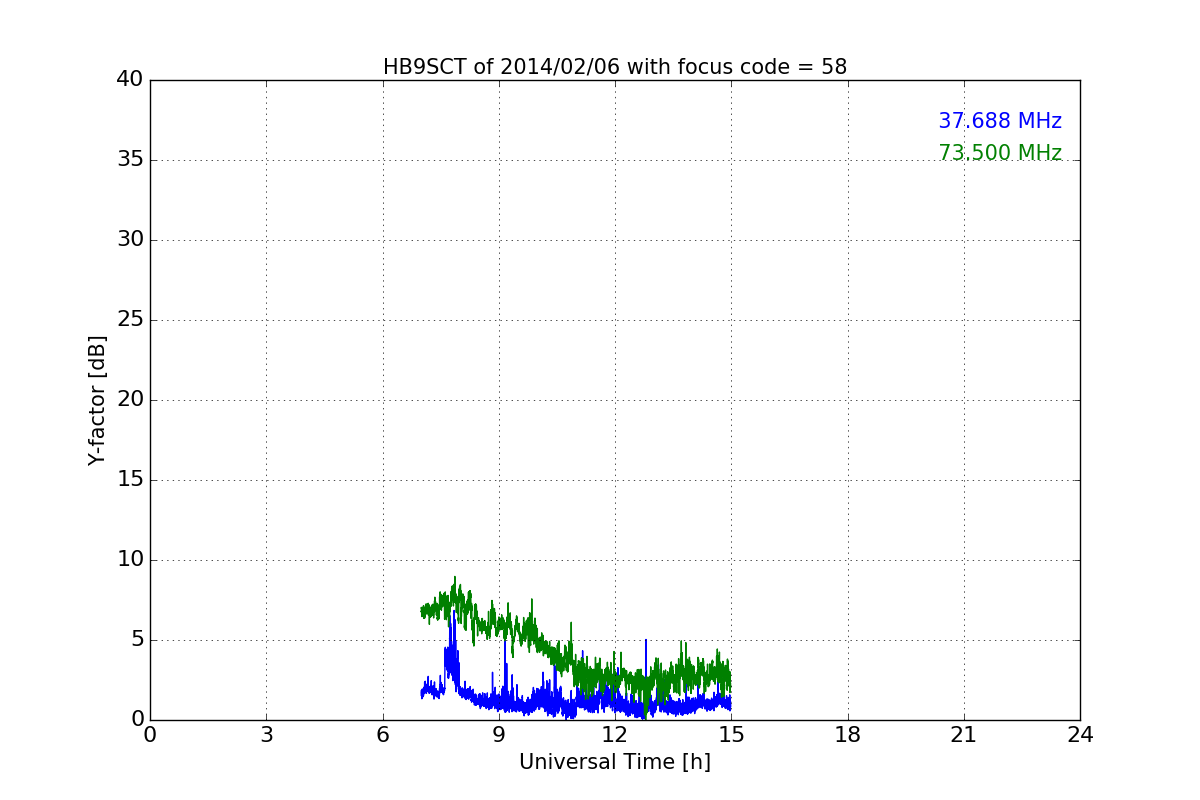Click the x-axis tick label '9'
The image size is (1200, 800).
499,735
